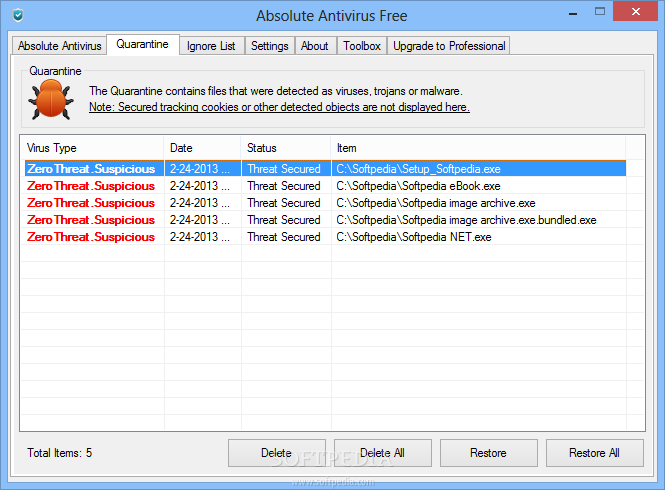Sort by the Status column header
Viewport: 665px width, 500px height.
(x=286, y=148)
